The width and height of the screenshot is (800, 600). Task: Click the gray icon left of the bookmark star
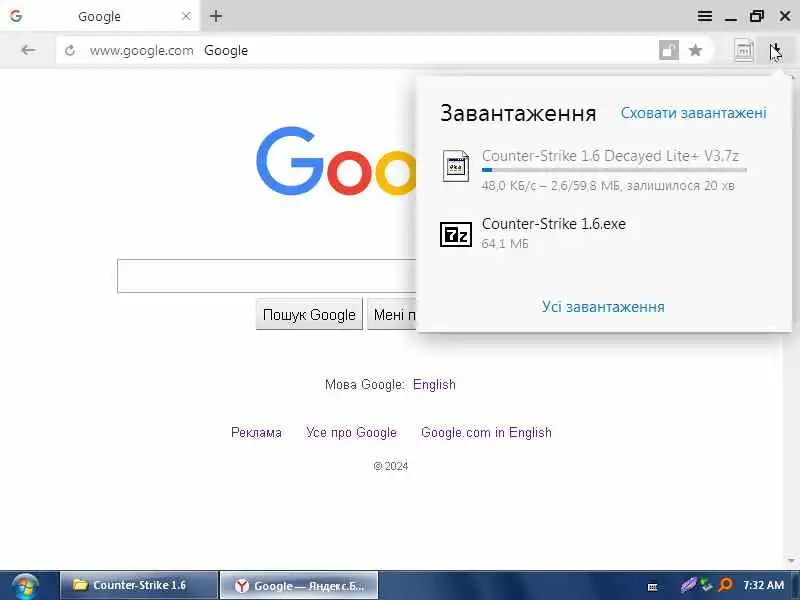pyautogui.click(x=668, y=50)
